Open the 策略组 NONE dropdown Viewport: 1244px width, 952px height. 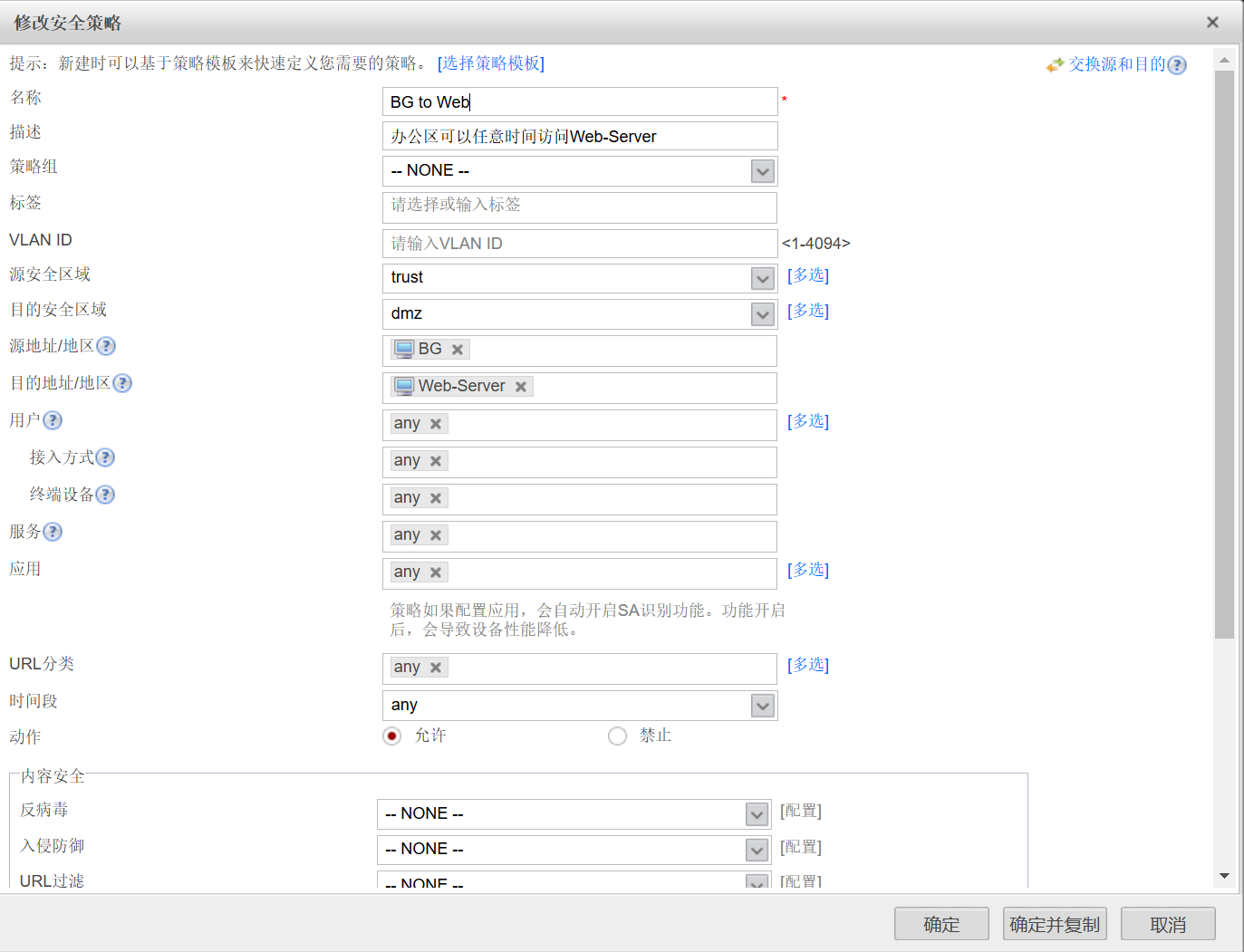[763, 171]
